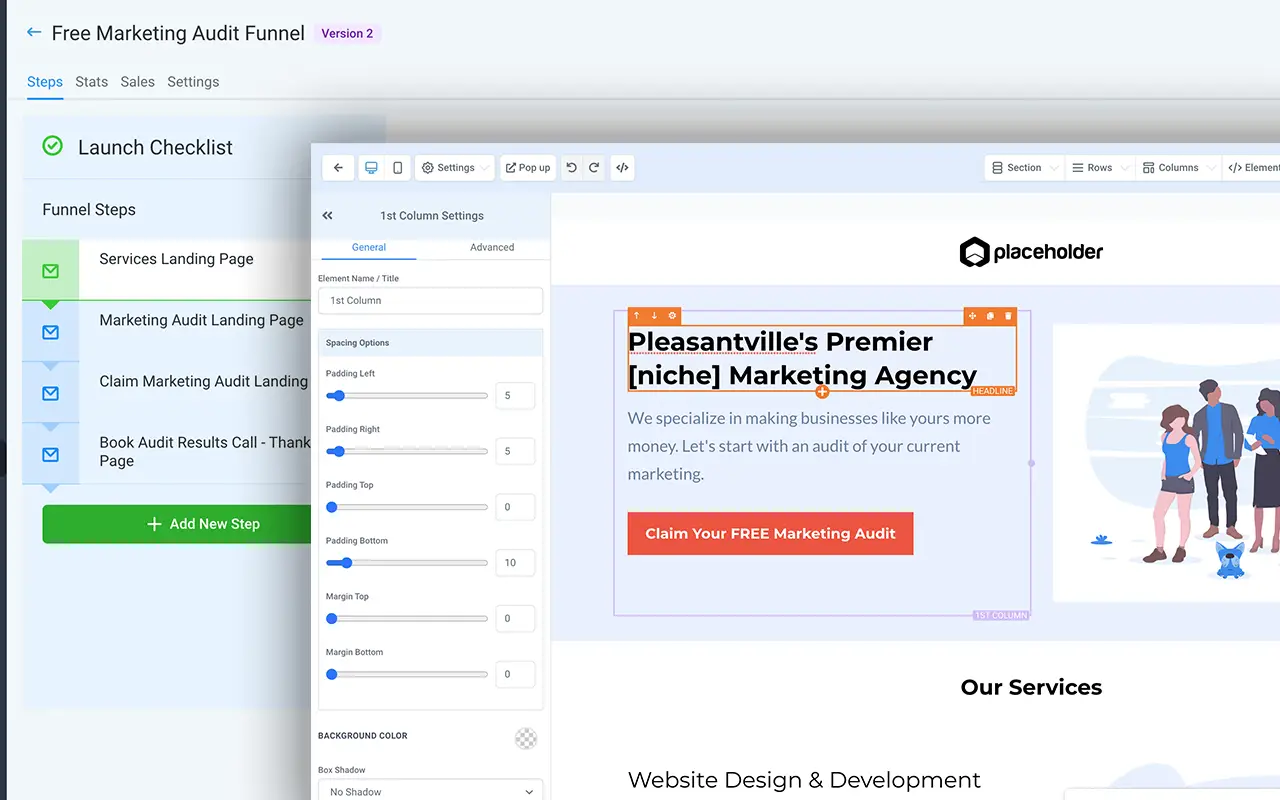
Task: Open the custom code editor icon
Action: pos(622,168)
